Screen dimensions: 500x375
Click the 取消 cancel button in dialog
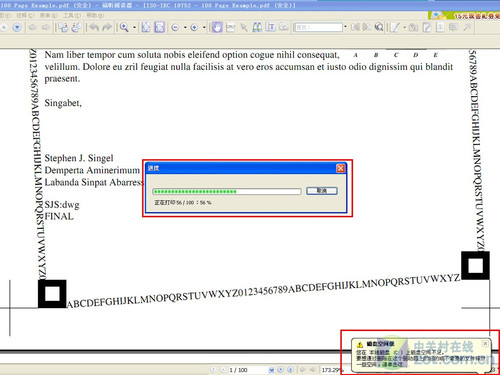[322, 191]
